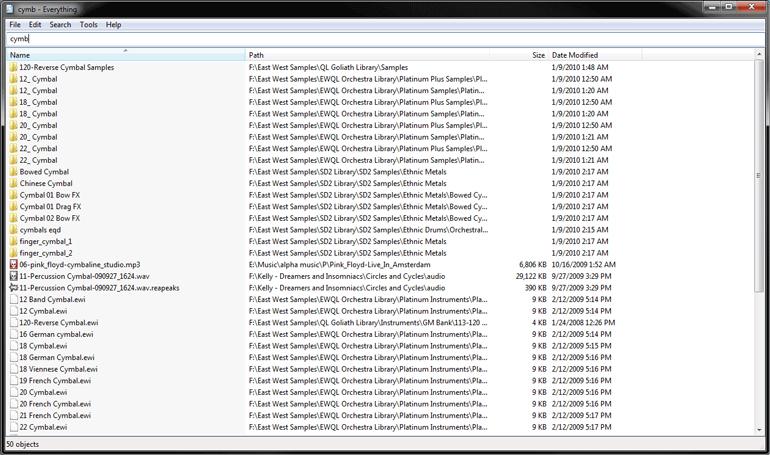Image resolution: width=770 pixels, height=455 pixels.
Task: Click the wav icon of 11-Percussion Cymbal-090927_1624.wav
Action: click(x=14, y=276)
